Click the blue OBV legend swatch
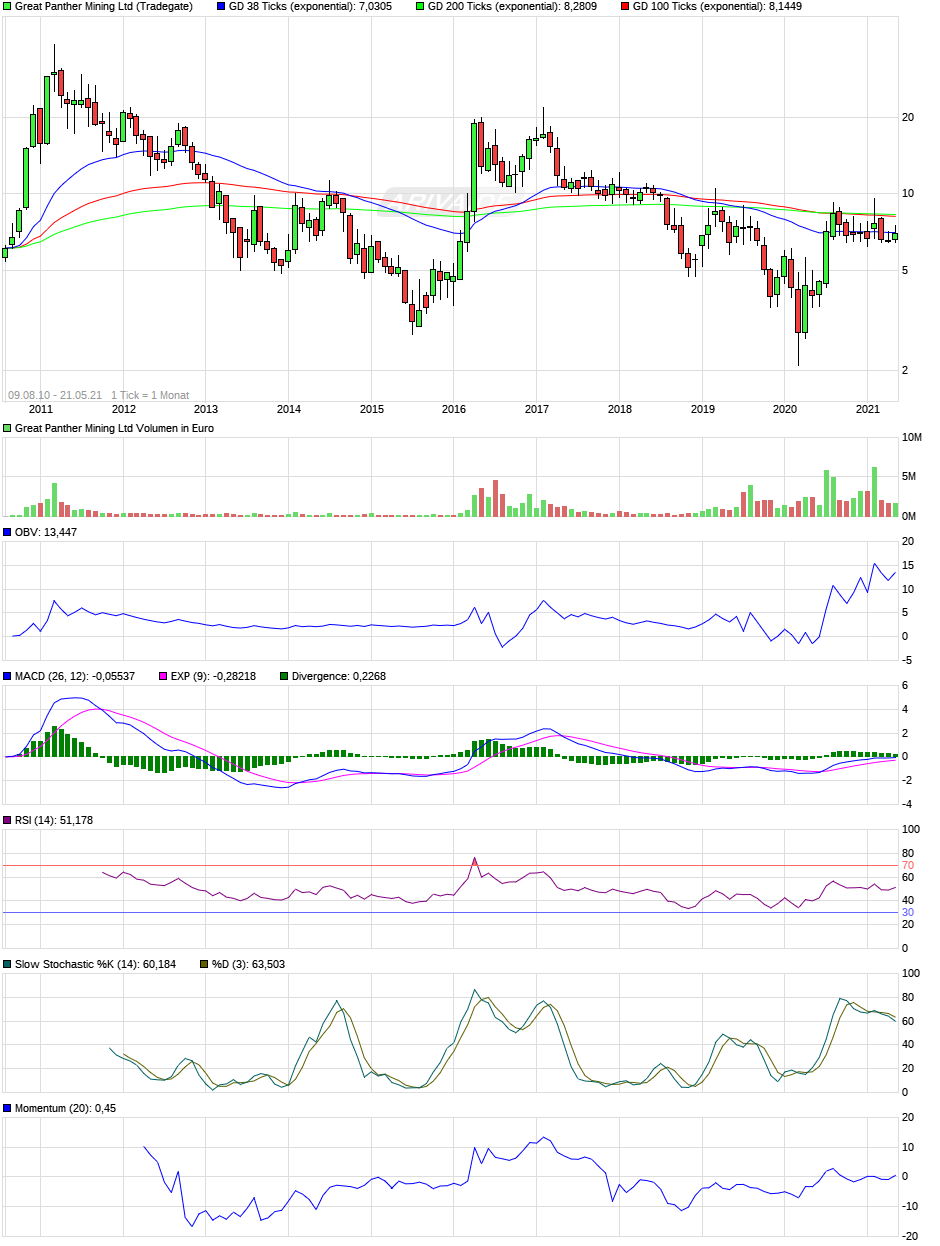940x1246 pixels. (8, 532)
